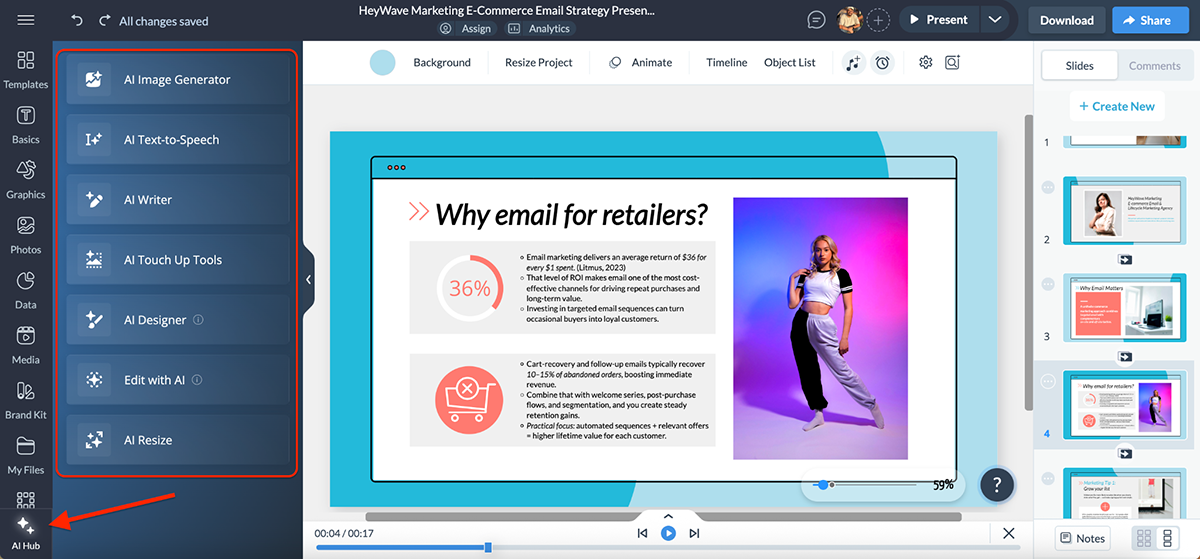Screen dimensions: 1200x559
Task: Open the AI Hub sidebar icon
Action: point(26,533)
